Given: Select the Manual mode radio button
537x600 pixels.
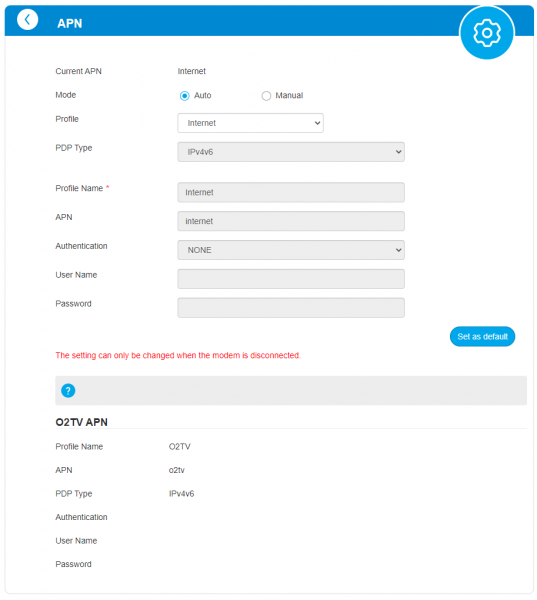Looking at the screenshot, I should pyautogui.click(x=266, y=96).
